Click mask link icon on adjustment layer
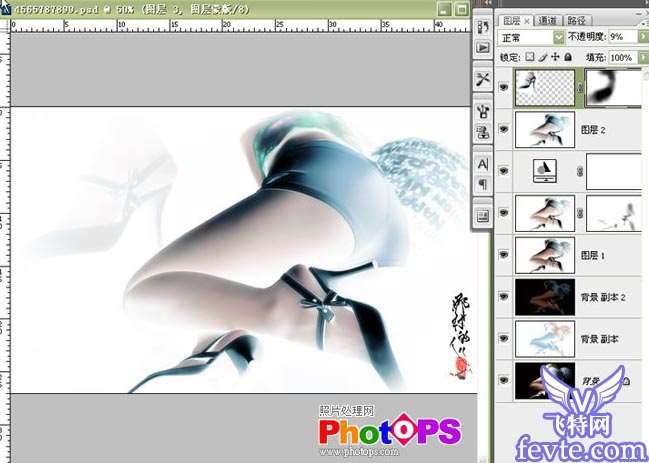The height and width of the screenshot is (463, 649). pyautogui.click(x=580, y=171)
